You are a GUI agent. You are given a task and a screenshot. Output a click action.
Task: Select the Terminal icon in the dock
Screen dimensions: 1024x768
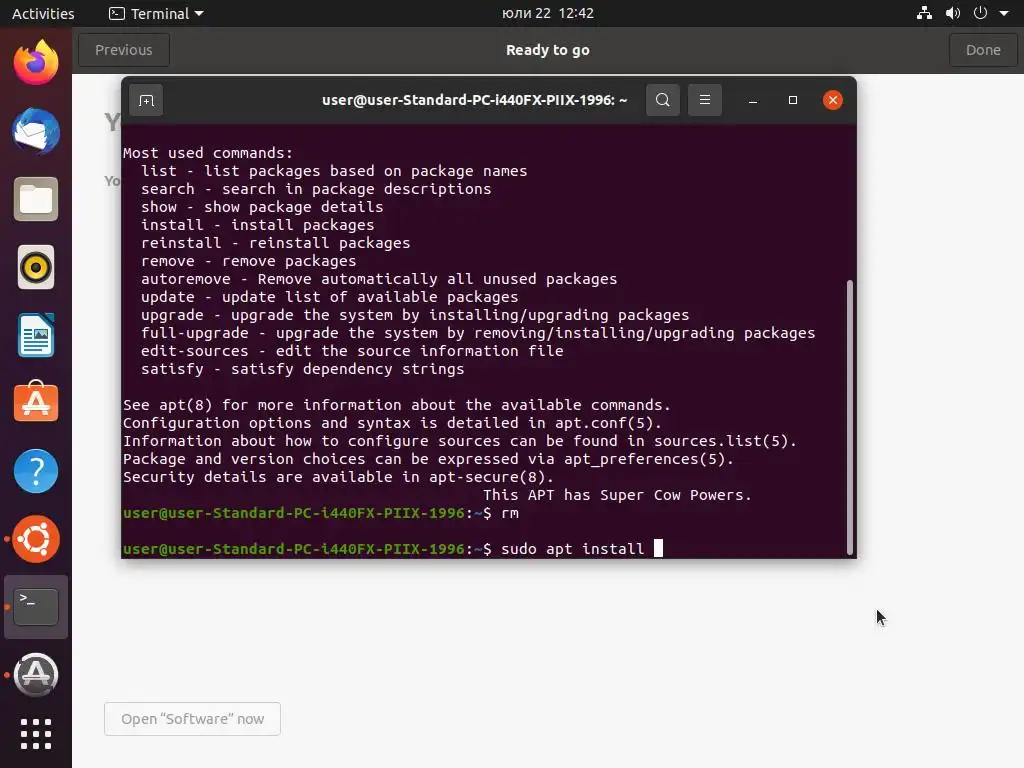36,607
